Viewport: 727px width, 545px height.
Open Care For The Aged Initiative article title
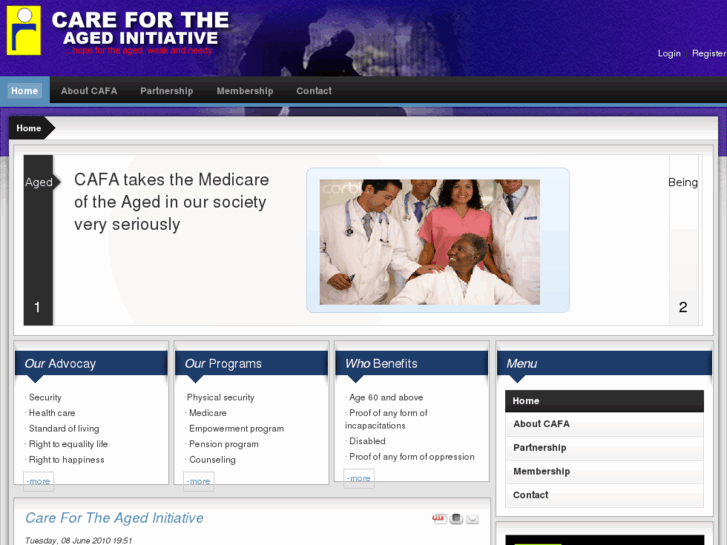[x=114, y=518]
